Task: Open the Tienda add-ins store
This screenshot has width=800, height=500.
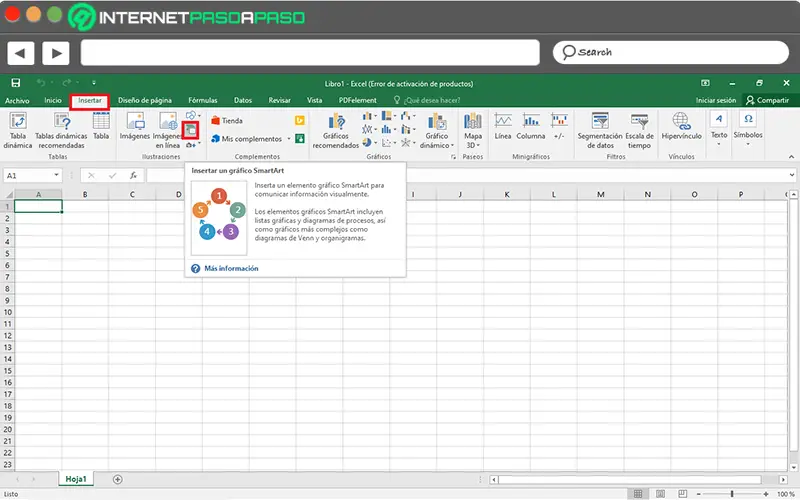Action: pyautogui.click(x=227, y=121)
